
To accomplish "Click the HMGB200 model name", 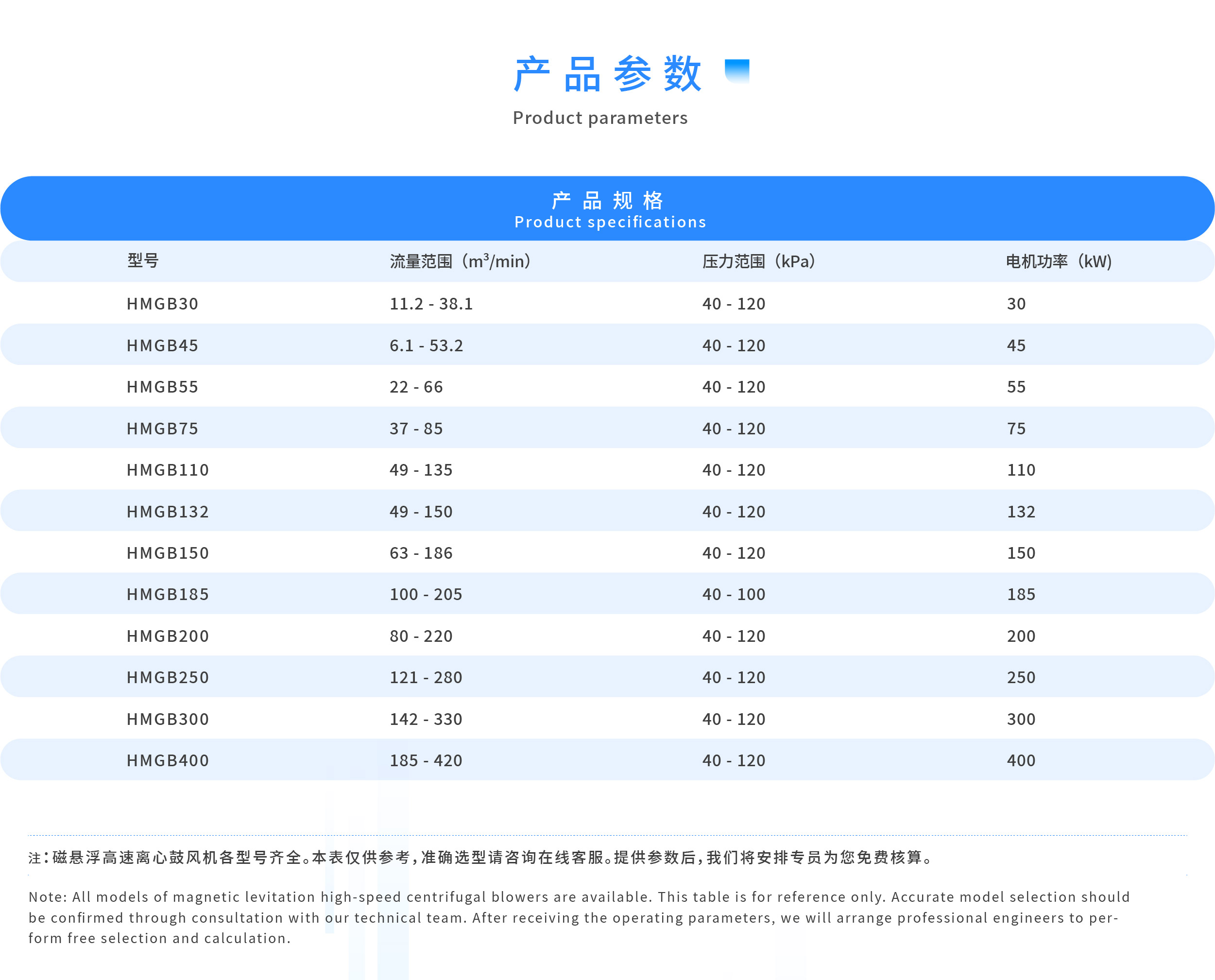I will tap(168, 636).
